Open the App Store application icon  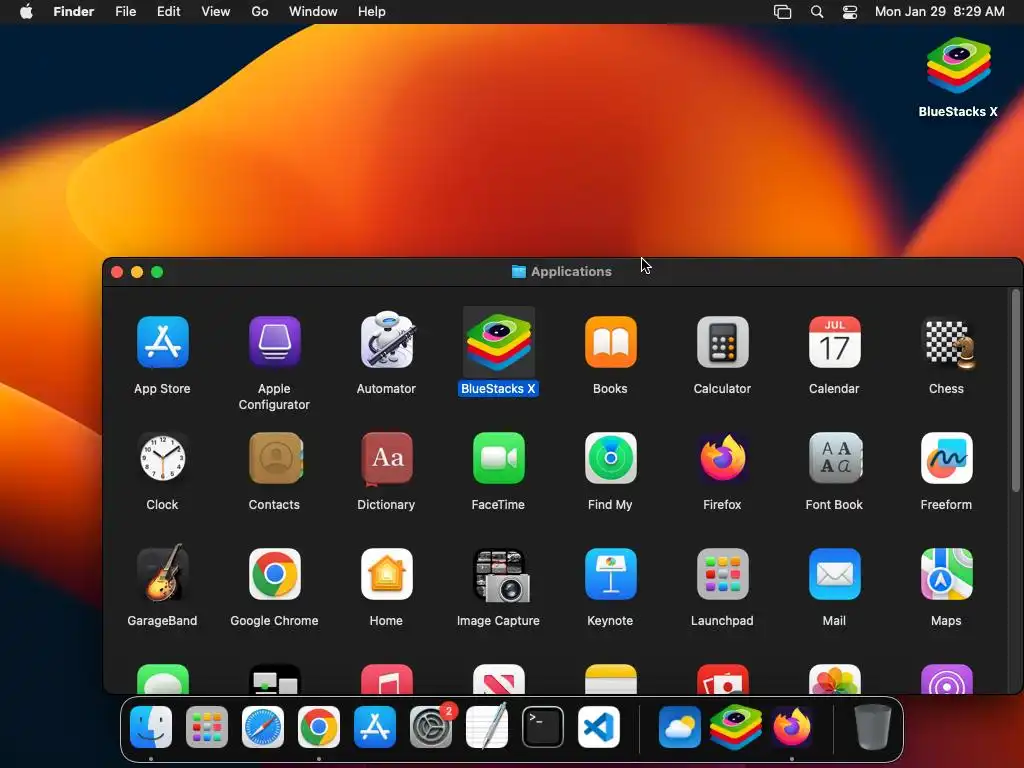click(x=163, y=342)
